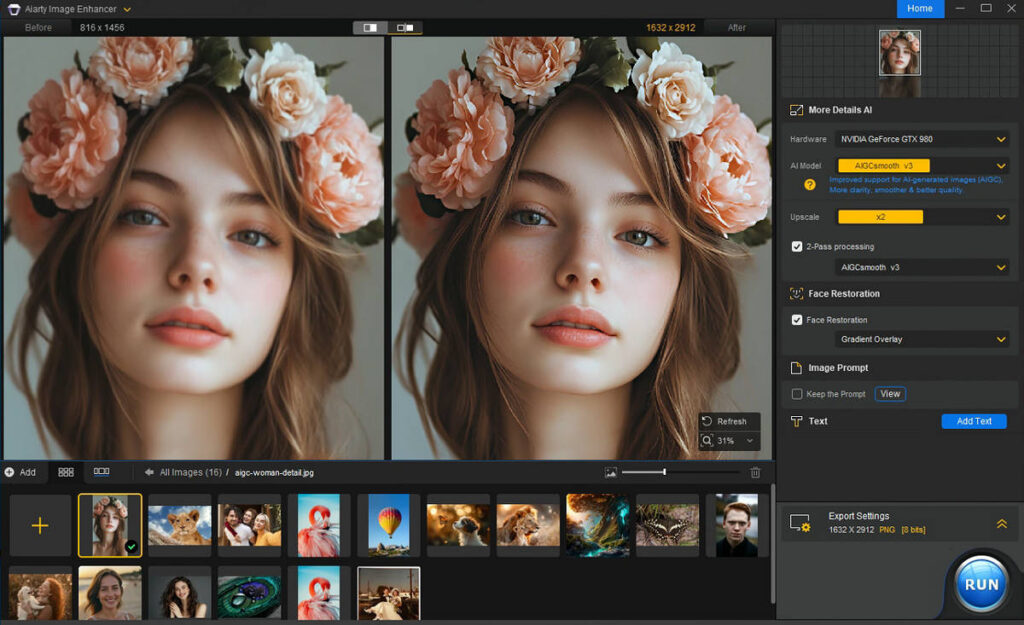Select the side-by-side compare view icon
The image size is (1024, 625).
(x=405, y=27)
